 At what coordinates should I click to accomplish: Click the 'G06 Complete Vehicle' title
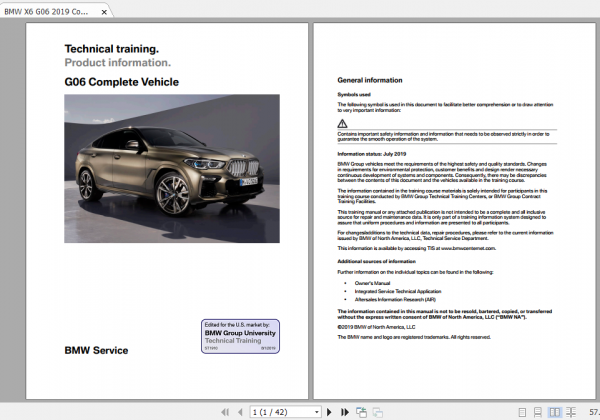point(122,82)
